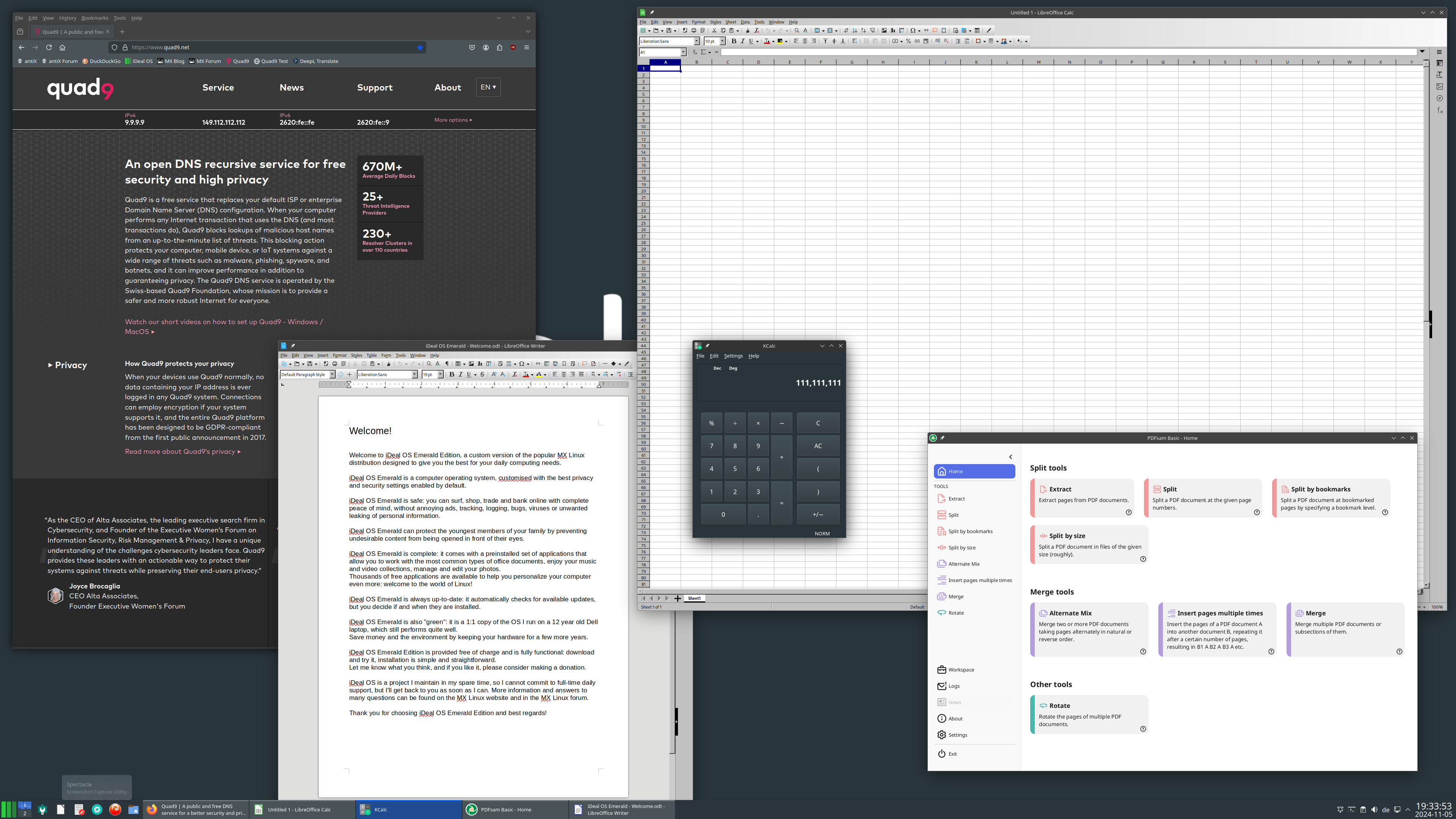Screen dimensions: 1456x819
Task: Click Function Wizard fx icon in Calc
Action: (695, 52)
